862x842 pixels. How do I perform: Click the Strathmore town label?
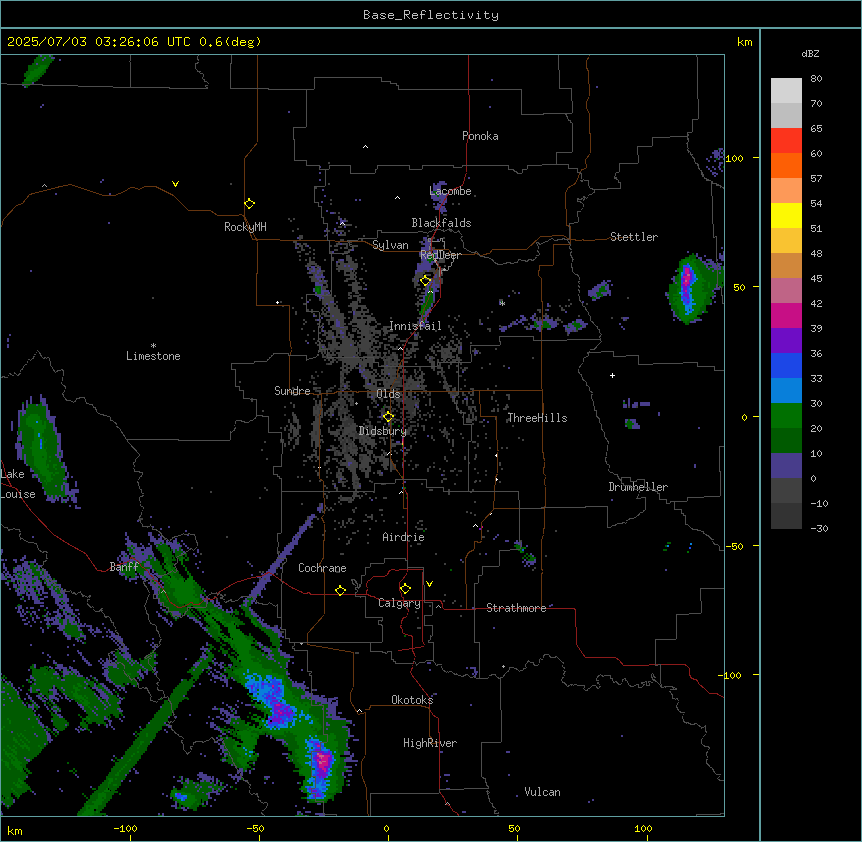tap(516, 608)
